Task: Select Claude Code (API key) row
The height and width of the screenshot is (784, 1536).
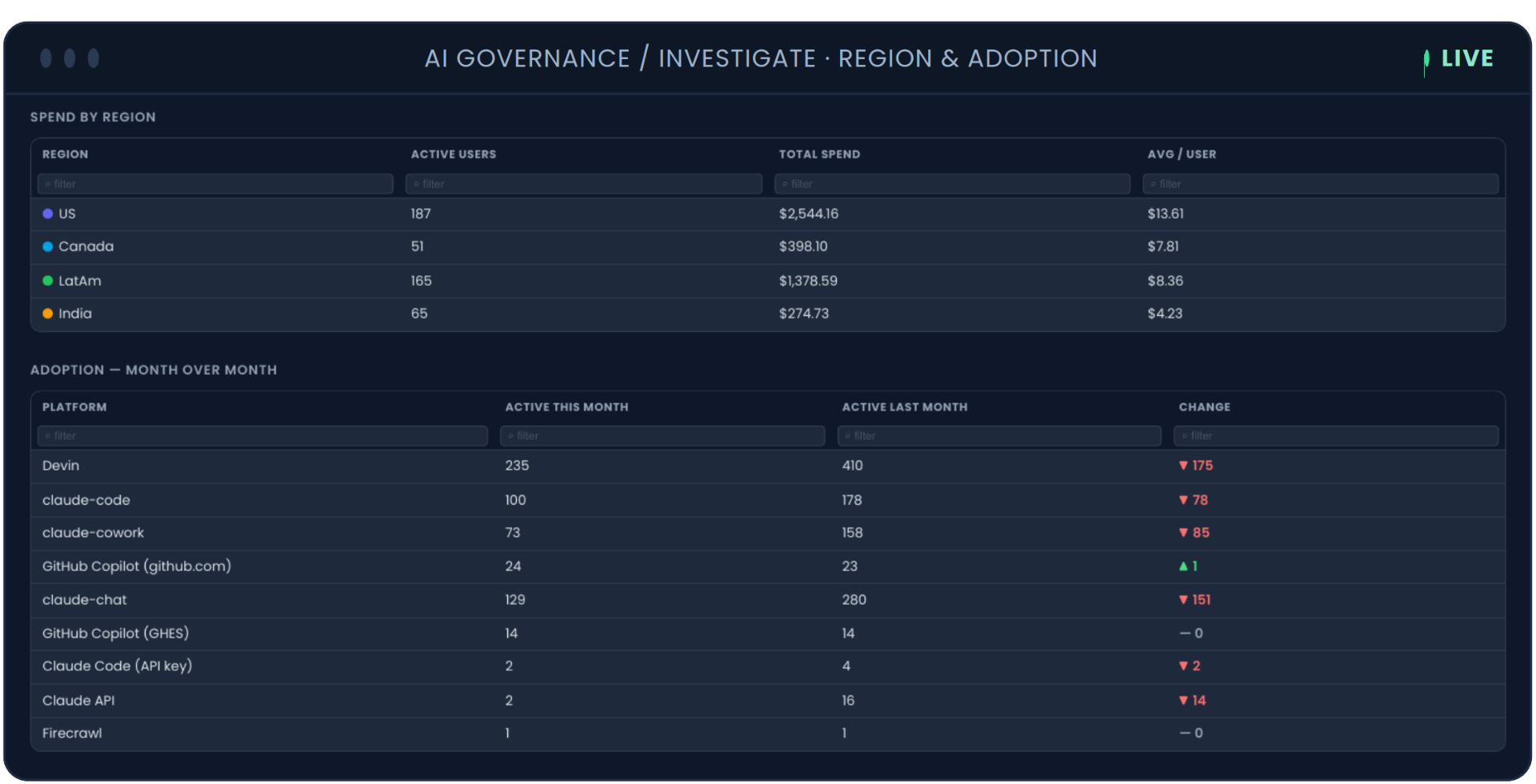Action: [x=768, y=666]
